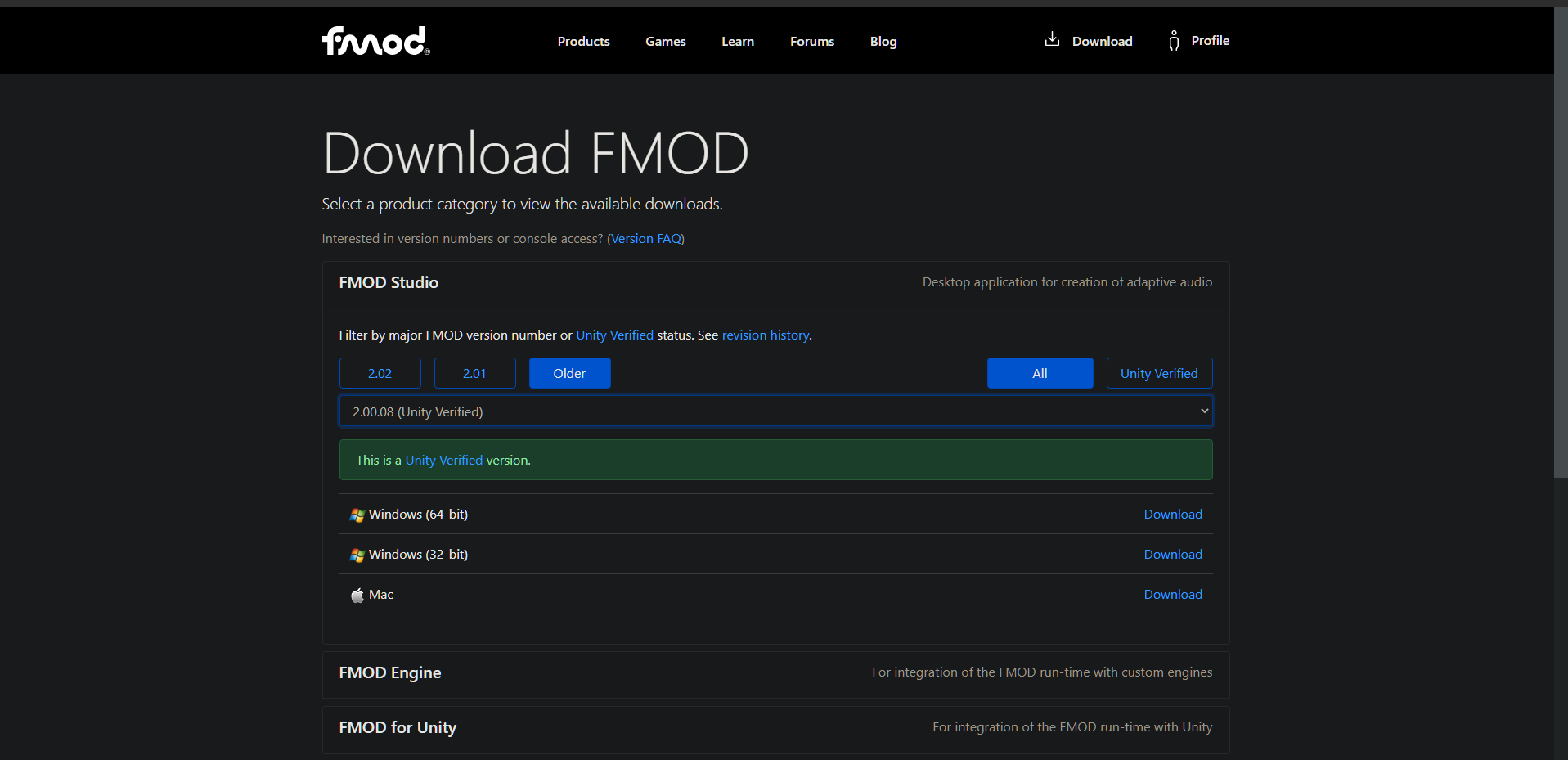Collapse the FMOD Studio section header
The image size is (1568, 760).
pos(776,283)
